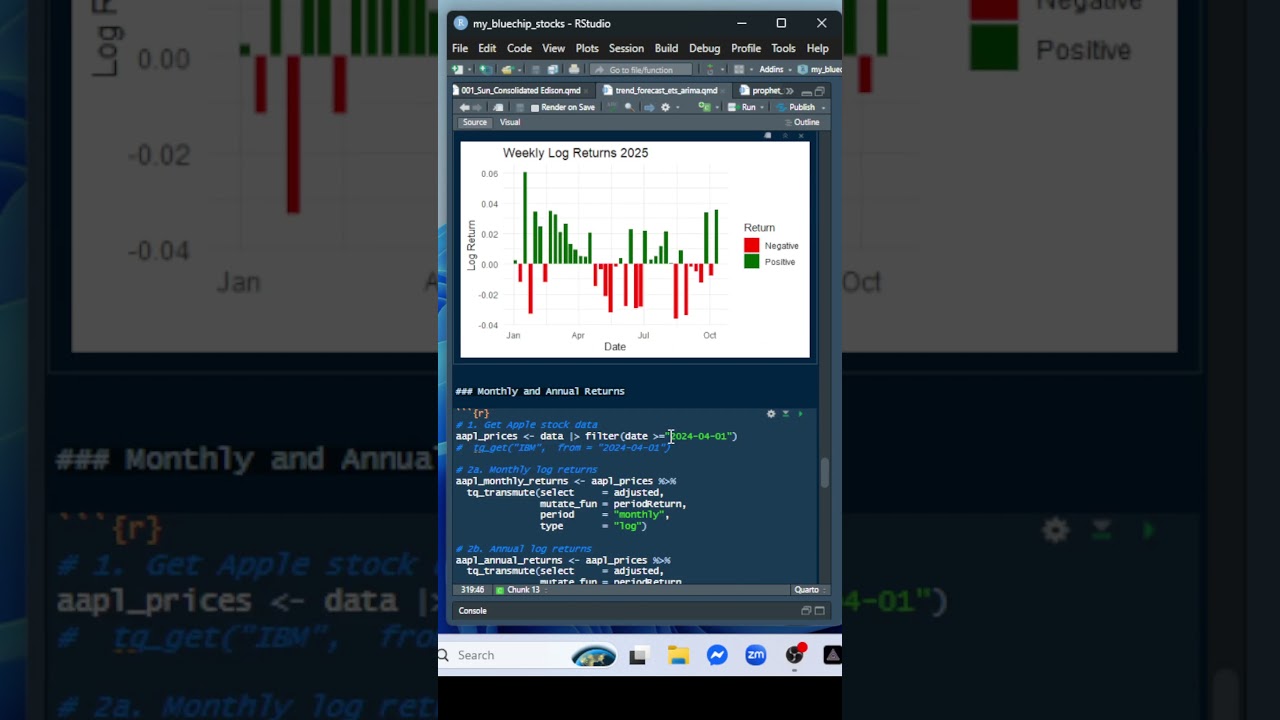Click the version control git icon
The height and width of the screenshot is (720, 1280).
tap(711, 69)
